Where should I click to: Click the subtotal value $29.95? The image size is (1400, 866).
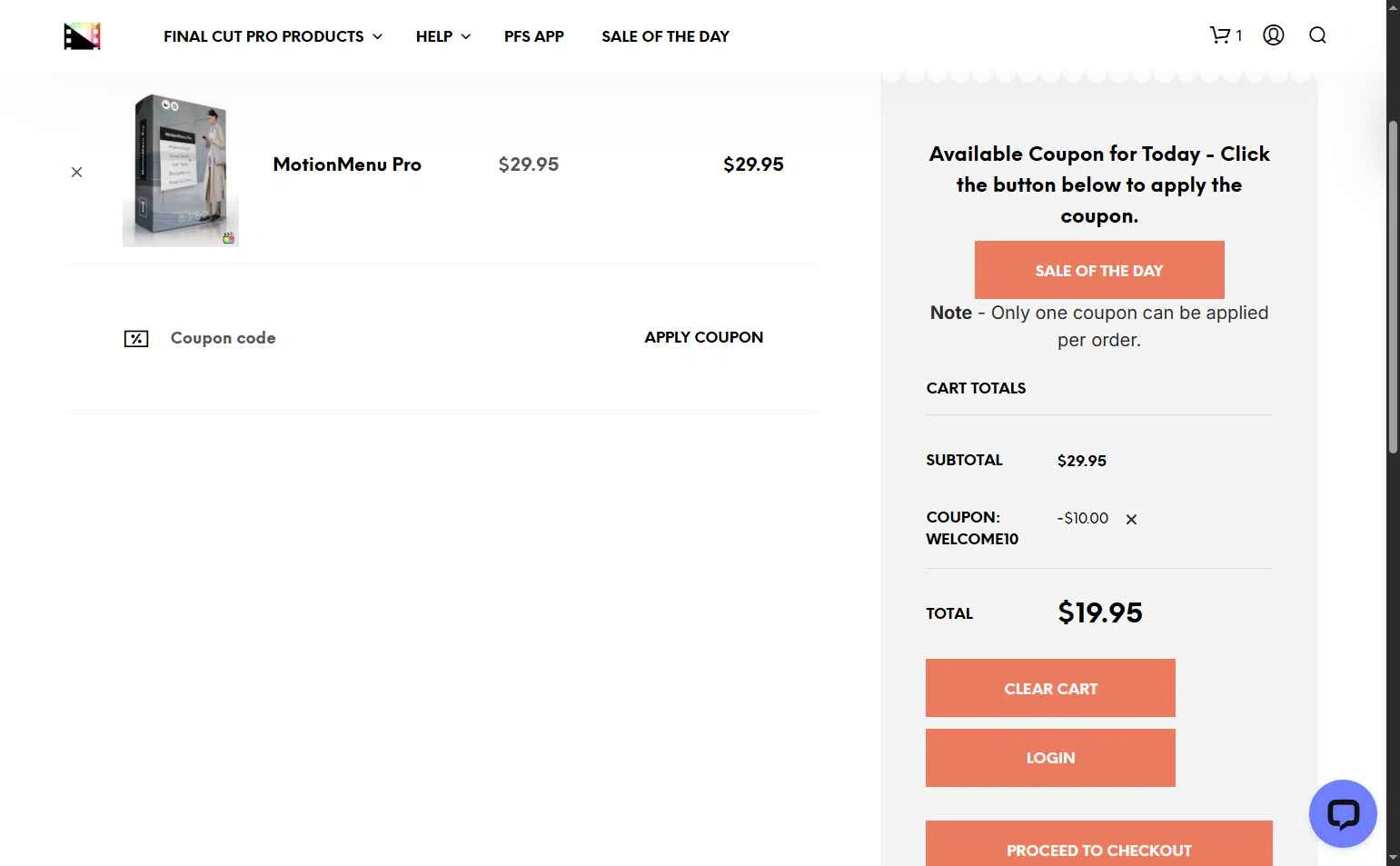click(x=1082, y=461)
